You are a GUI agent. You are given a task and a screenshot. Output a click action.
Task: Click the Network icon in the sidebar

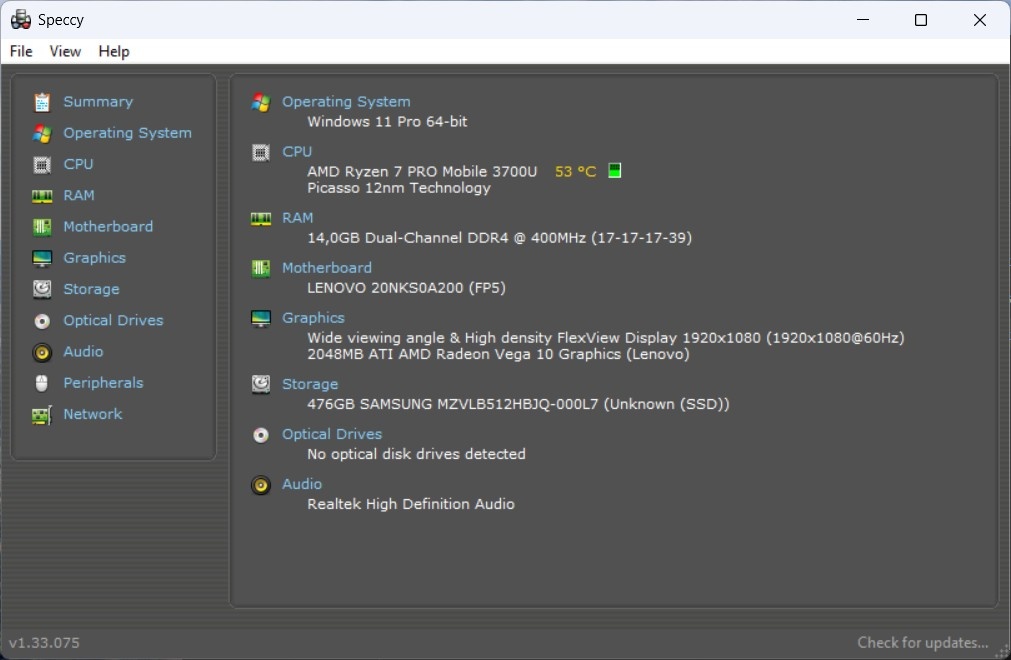coord(42,414)
